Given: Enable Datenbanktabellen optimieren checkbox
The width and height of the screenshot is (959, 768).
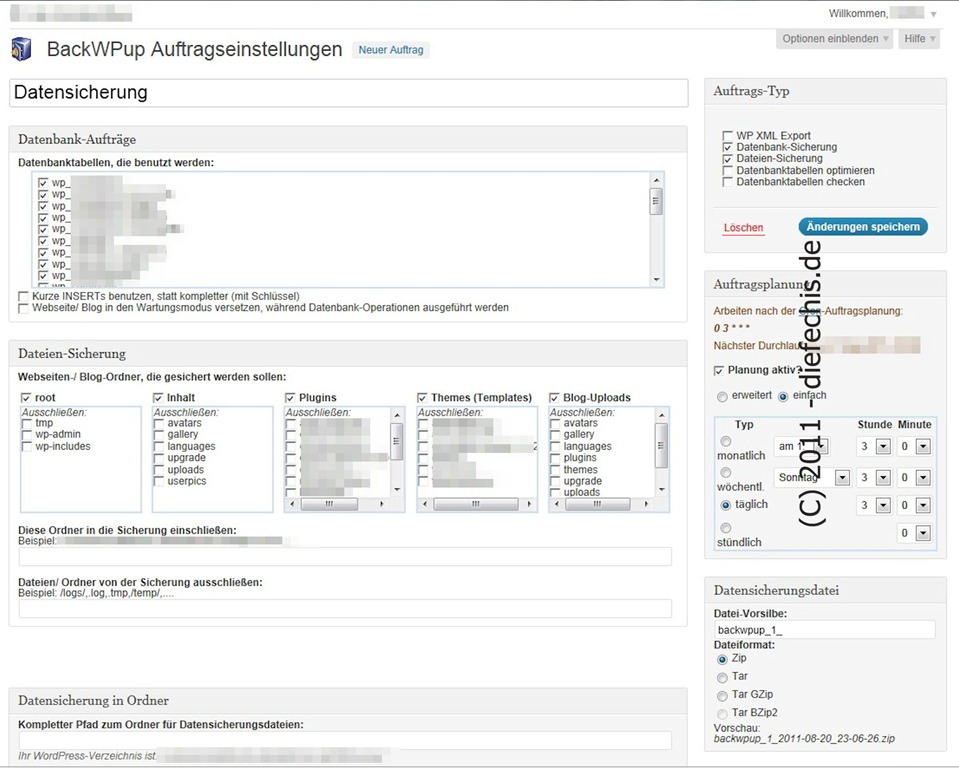Looking at the screenshot, I should [727, 171].
